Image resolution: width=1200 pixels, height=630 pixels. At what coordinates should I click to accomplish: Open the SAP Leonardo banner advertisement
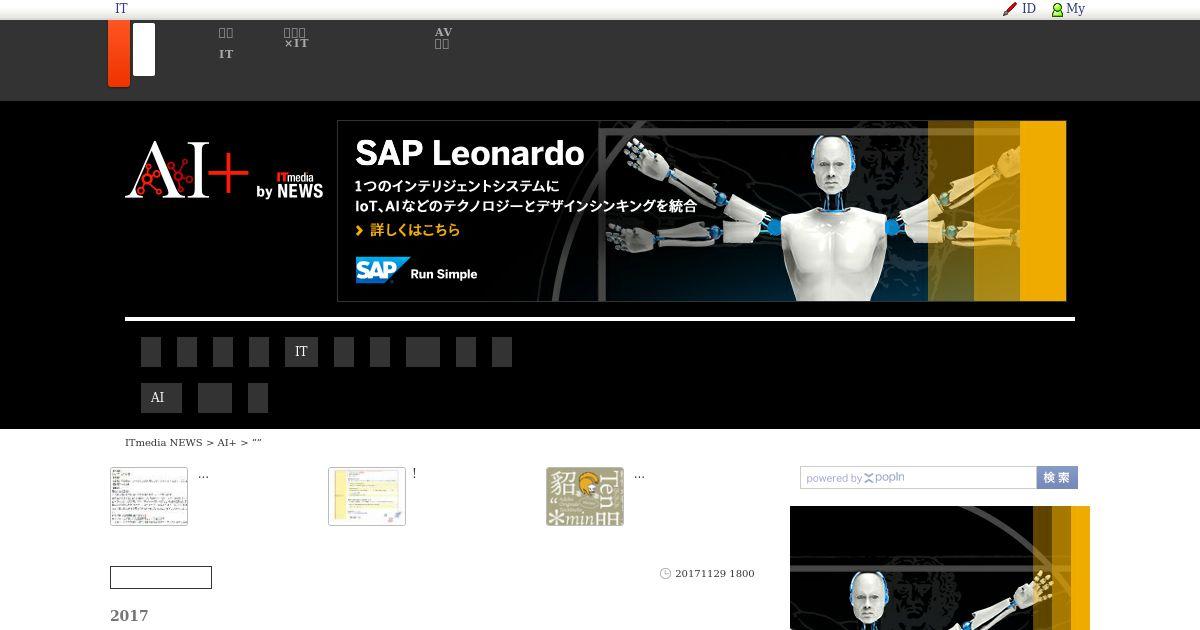tap(701, 211)
